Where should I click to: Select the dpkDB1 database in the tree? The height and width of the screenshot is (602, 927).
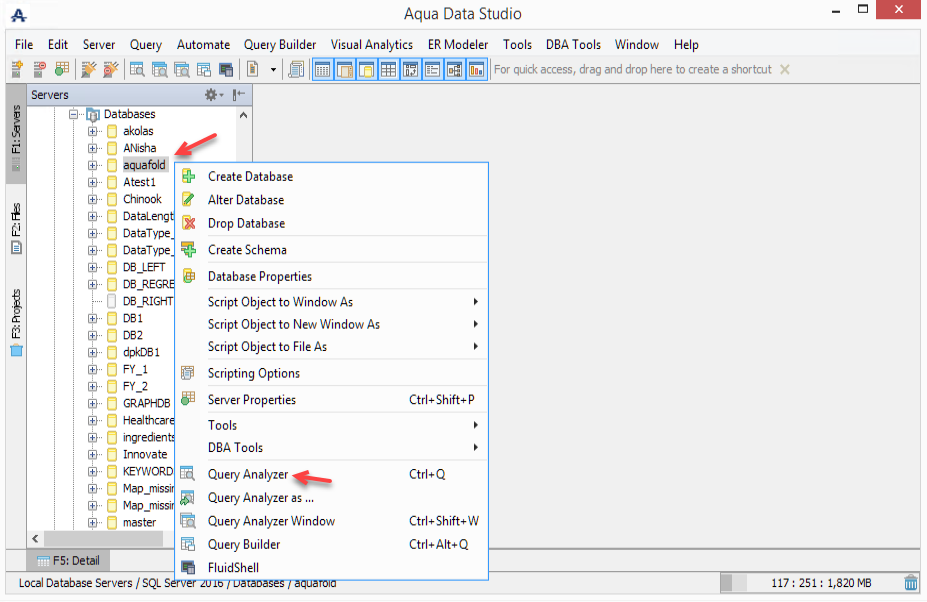[141, 352]
